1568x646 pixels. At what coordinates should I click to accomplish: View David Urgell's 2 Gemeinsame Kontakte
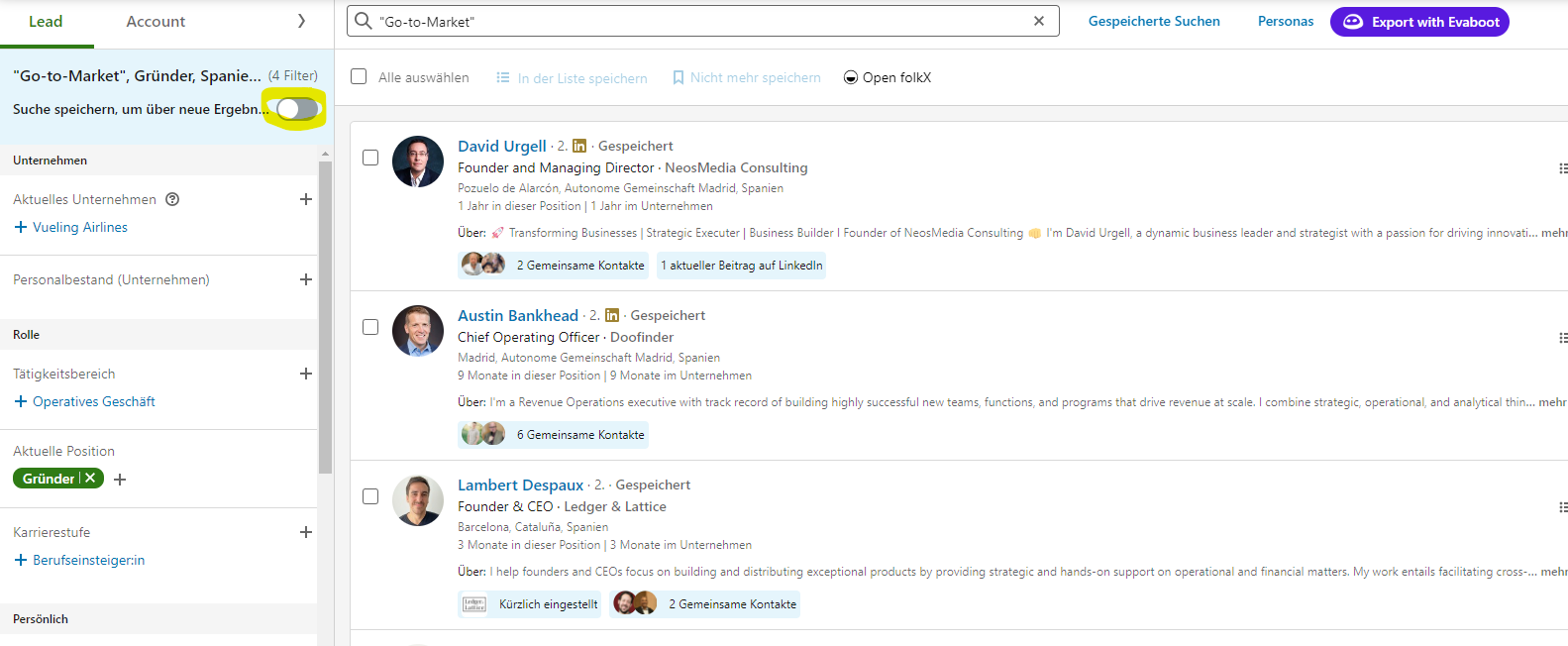click(554, 266)
